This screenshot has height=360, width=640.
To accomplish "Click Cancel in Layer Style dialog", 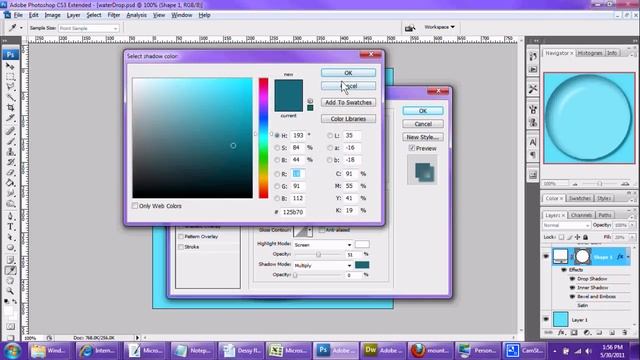I will tap(422, 124).
